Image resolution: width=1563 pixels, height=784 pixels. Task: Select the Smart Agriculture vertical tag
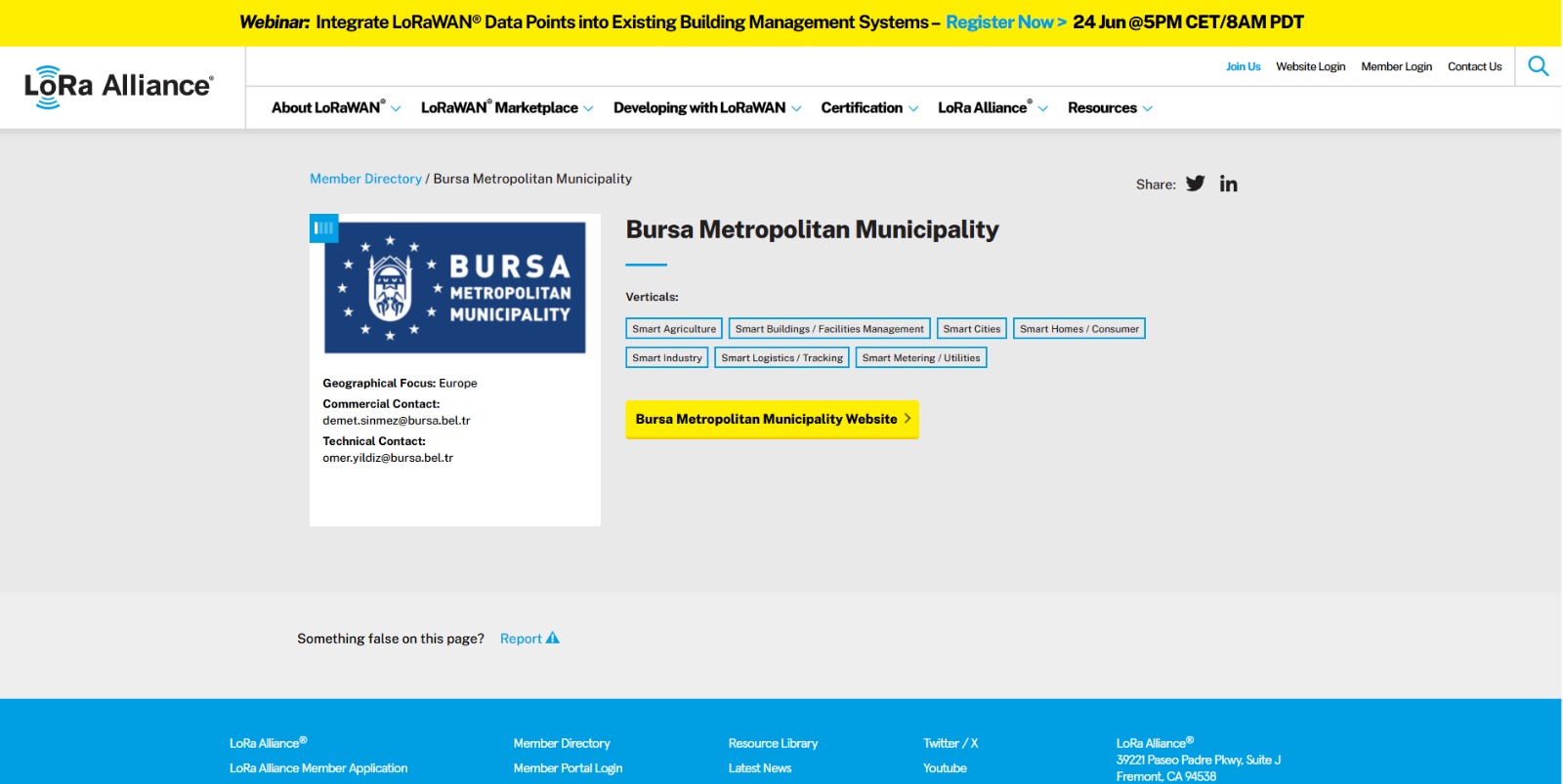(673, 329)
